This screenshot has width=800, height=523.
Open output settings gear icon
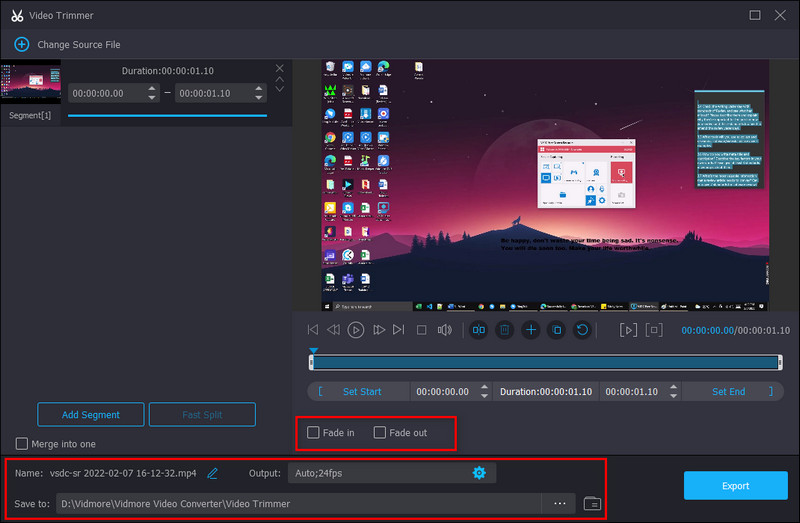pos(478,473)
